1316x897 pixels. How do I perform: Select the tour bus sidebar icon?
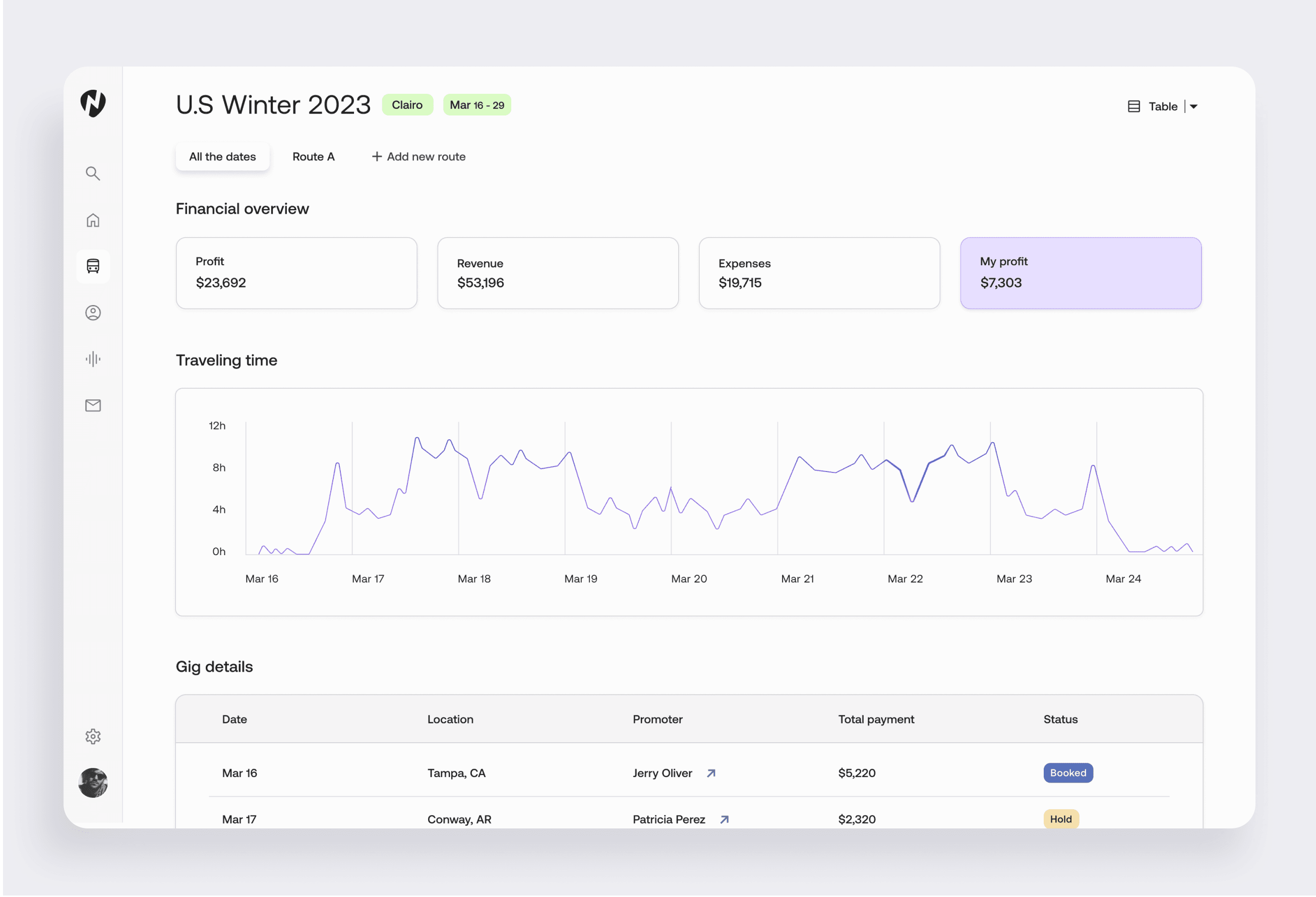pyautogui.click(x=93, y=266)
